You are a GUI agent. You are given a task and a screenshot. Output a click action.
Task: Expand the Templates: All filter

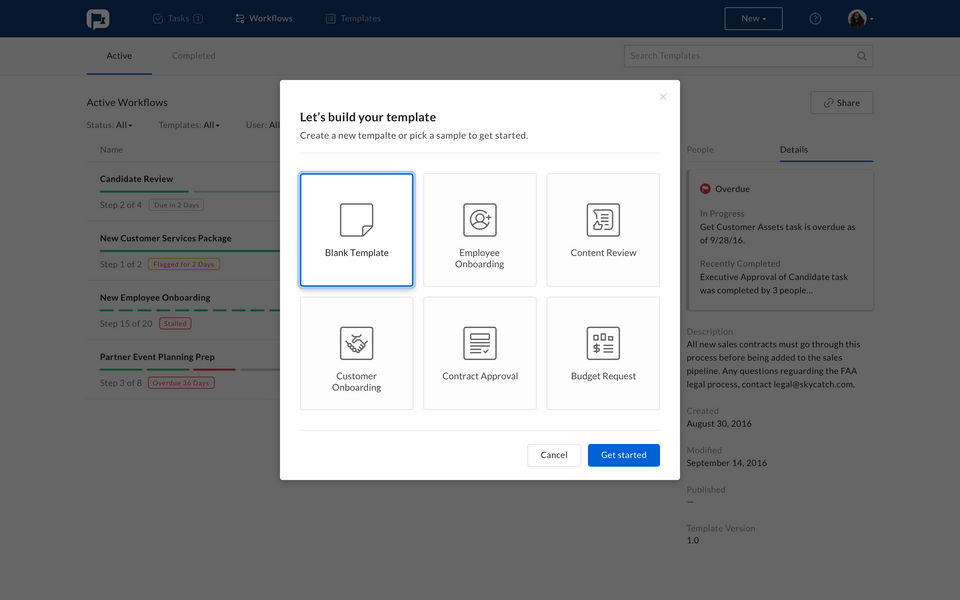[x=189, y=125]
